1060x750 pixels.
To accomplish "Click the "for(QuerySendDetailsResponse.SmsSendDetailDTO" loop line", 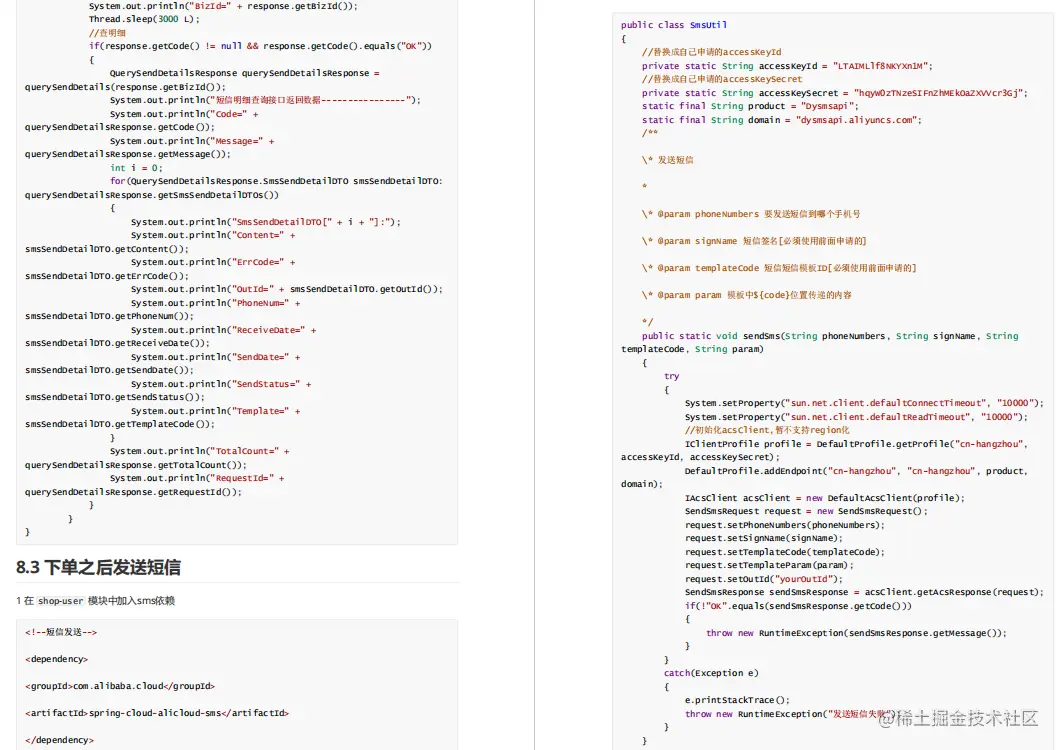I will tap(276, 181).
